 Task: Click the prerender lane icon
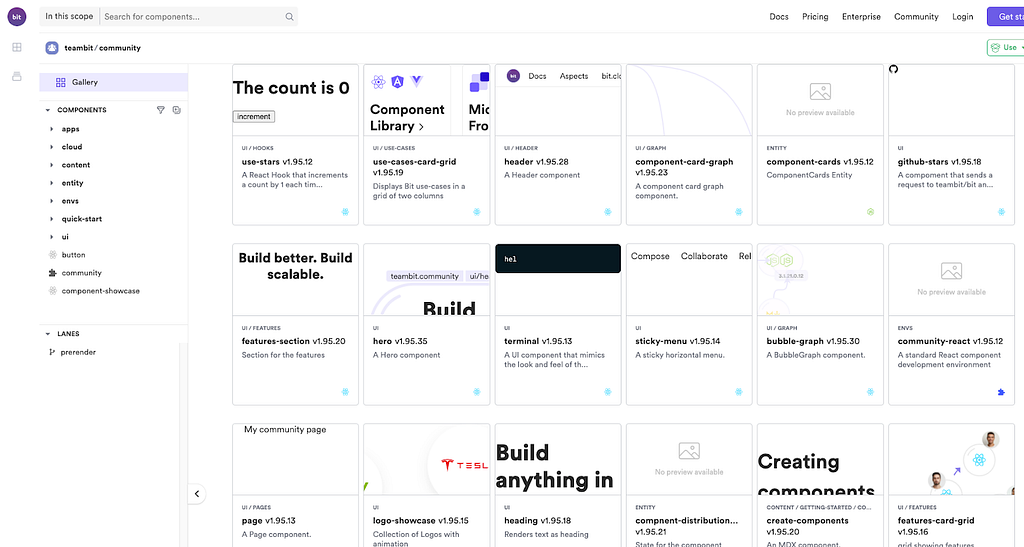52,352
